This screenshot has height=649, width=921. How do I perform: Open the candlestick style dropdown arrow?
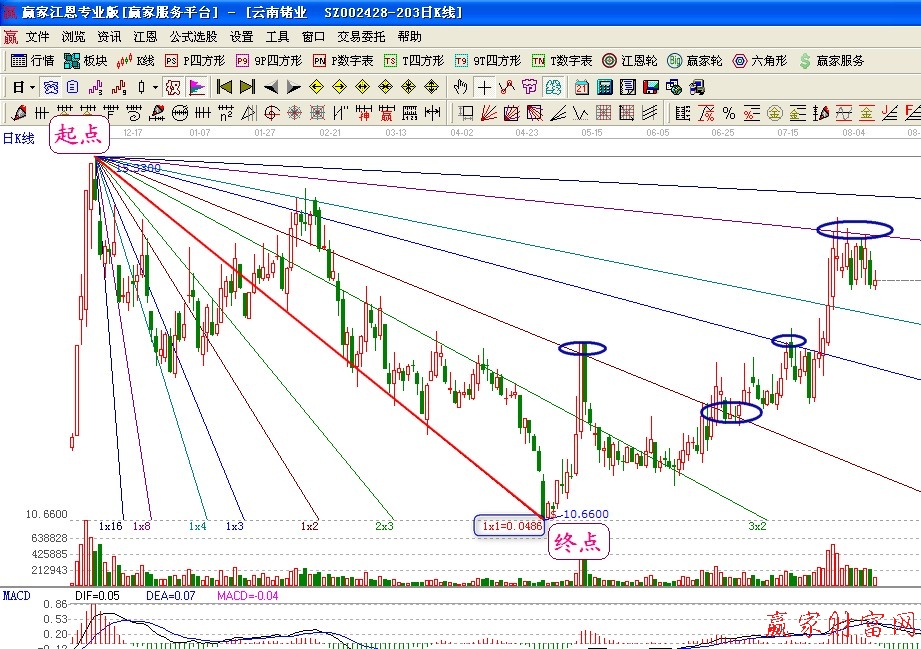(154, 87)
